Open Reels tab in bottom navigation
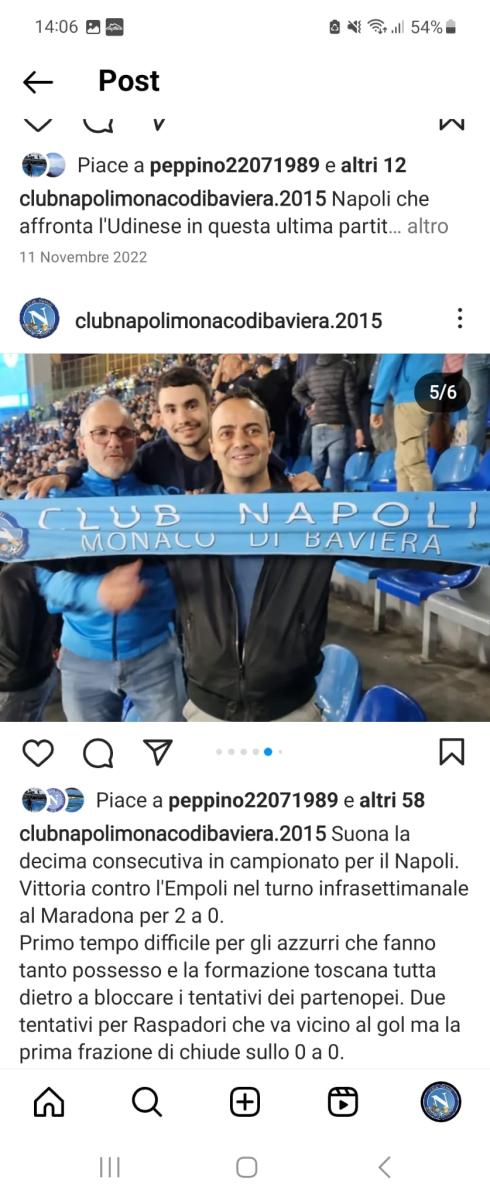The image size is (490, 1200). pos(343,1102)
